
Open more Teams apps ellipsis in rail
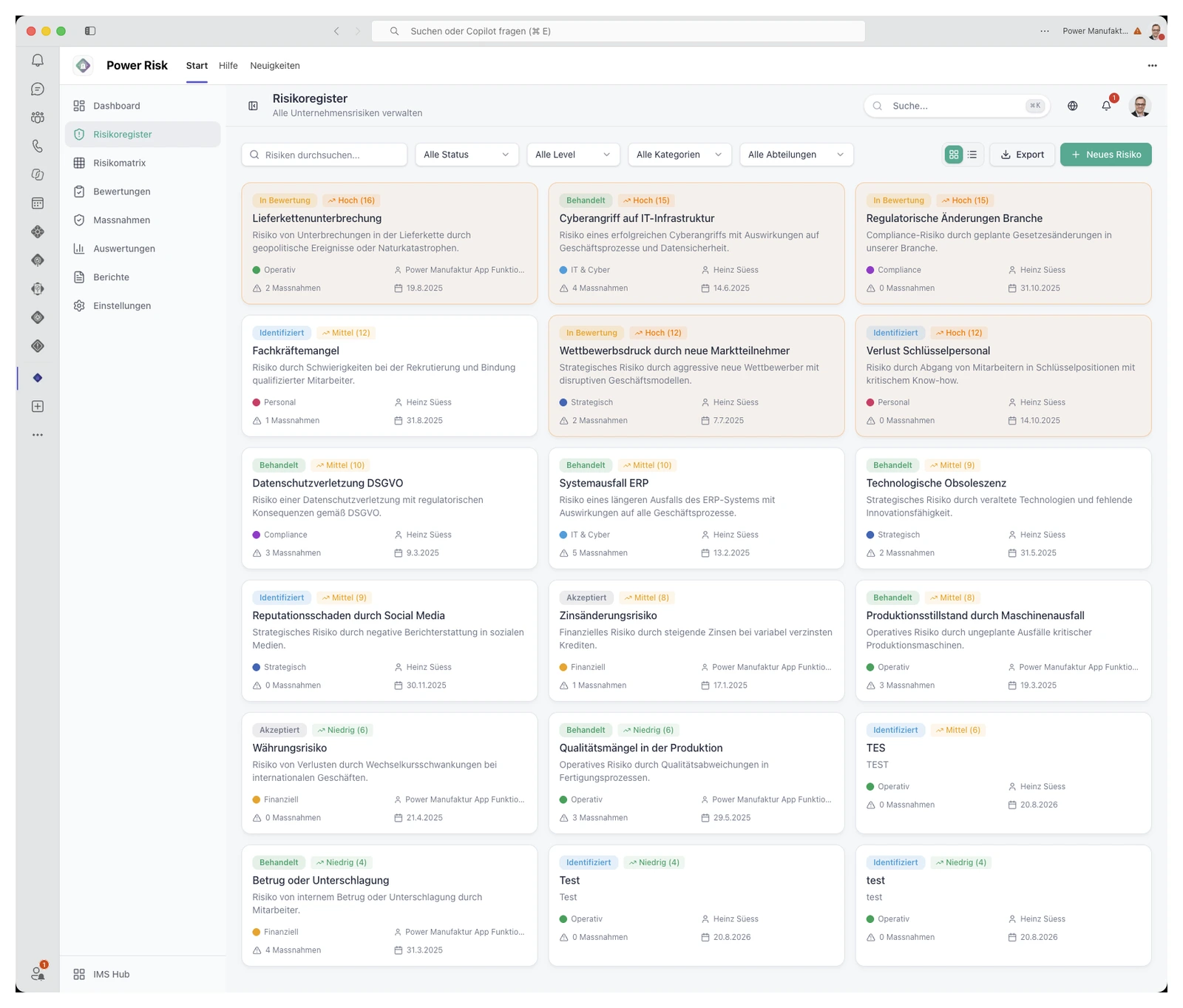38,435
